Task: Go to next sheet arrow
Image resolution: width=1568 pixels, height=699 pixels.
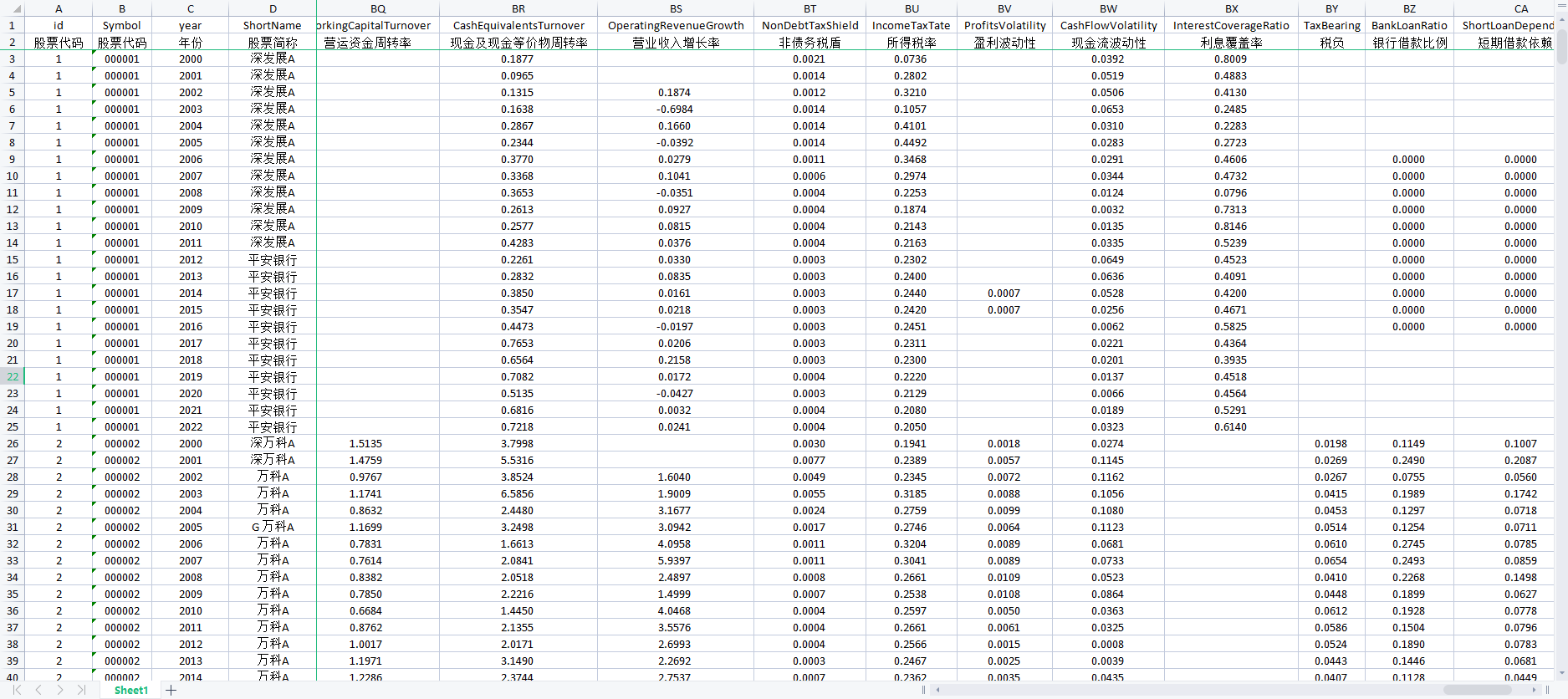Action: tap(60, 690)
